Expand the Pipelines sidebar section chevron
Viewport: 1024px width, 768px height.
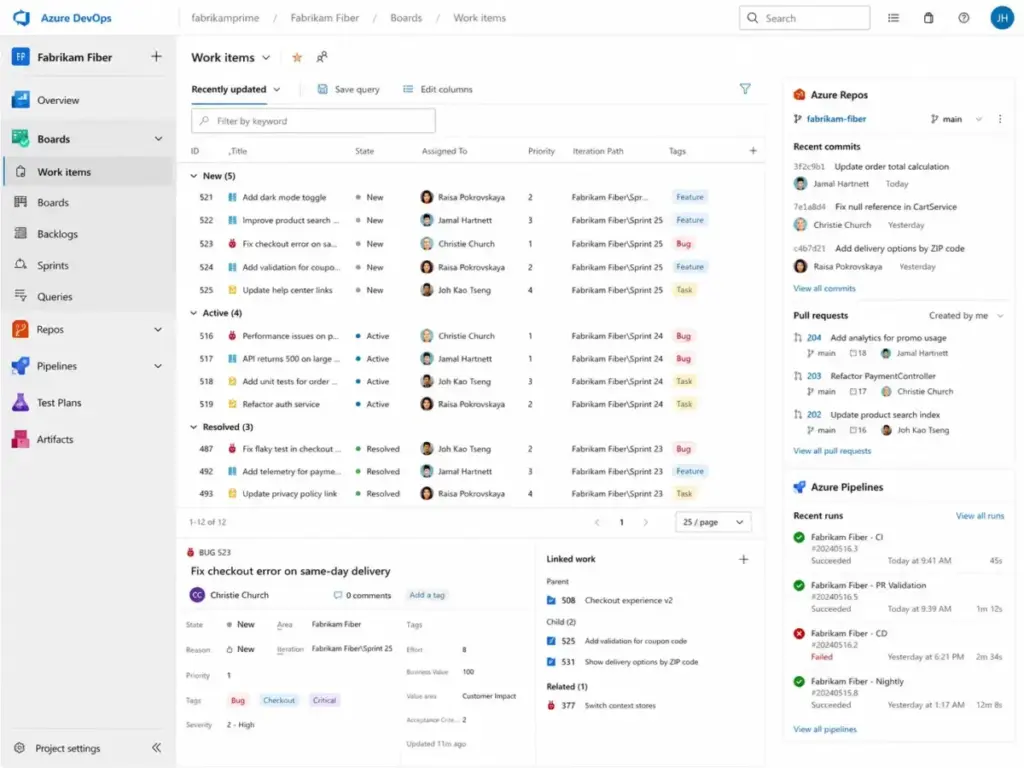[x=158, y=366]
